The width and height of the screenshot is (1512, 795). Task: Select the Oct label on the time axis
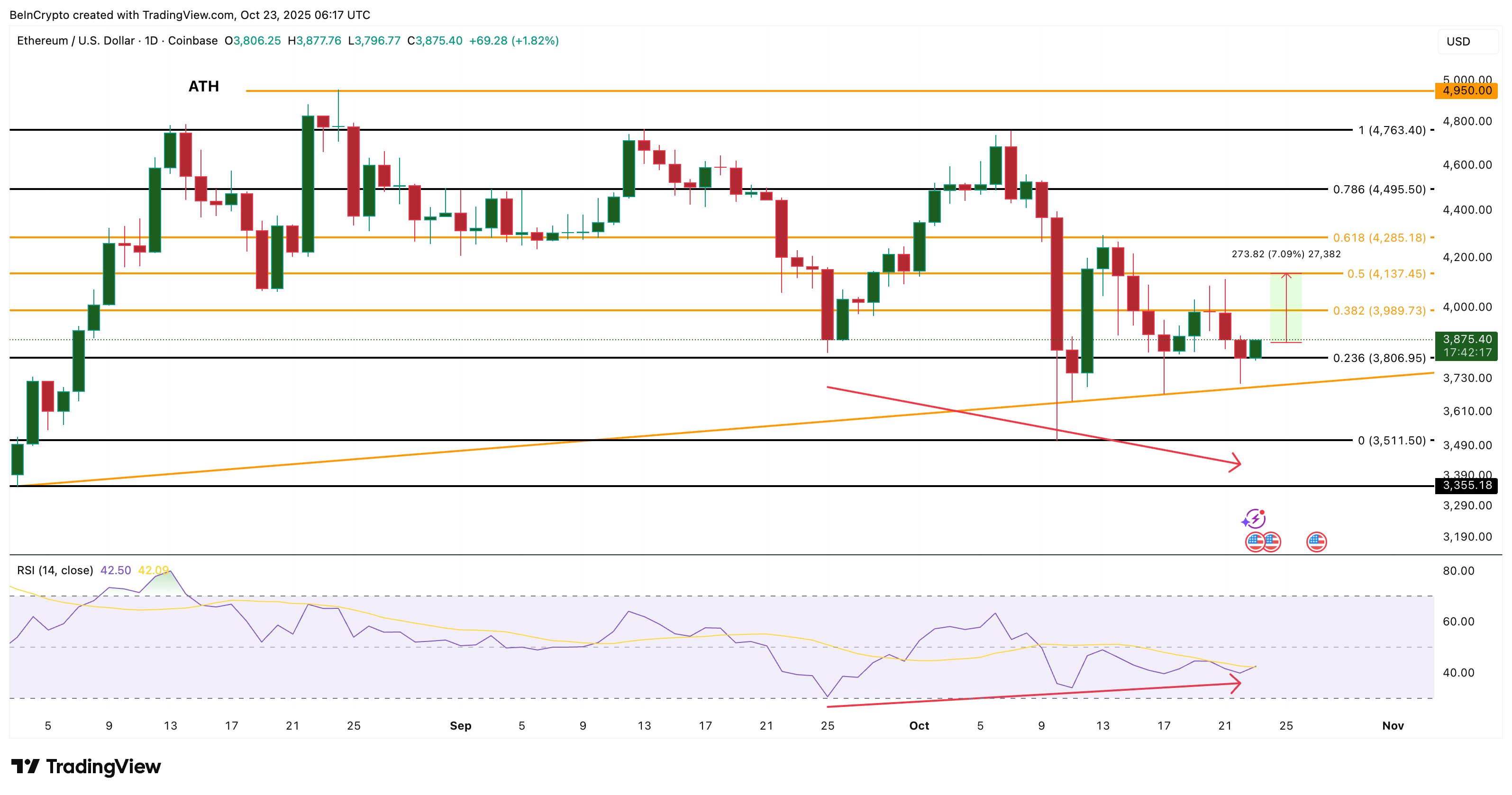(x=919, y=726)
